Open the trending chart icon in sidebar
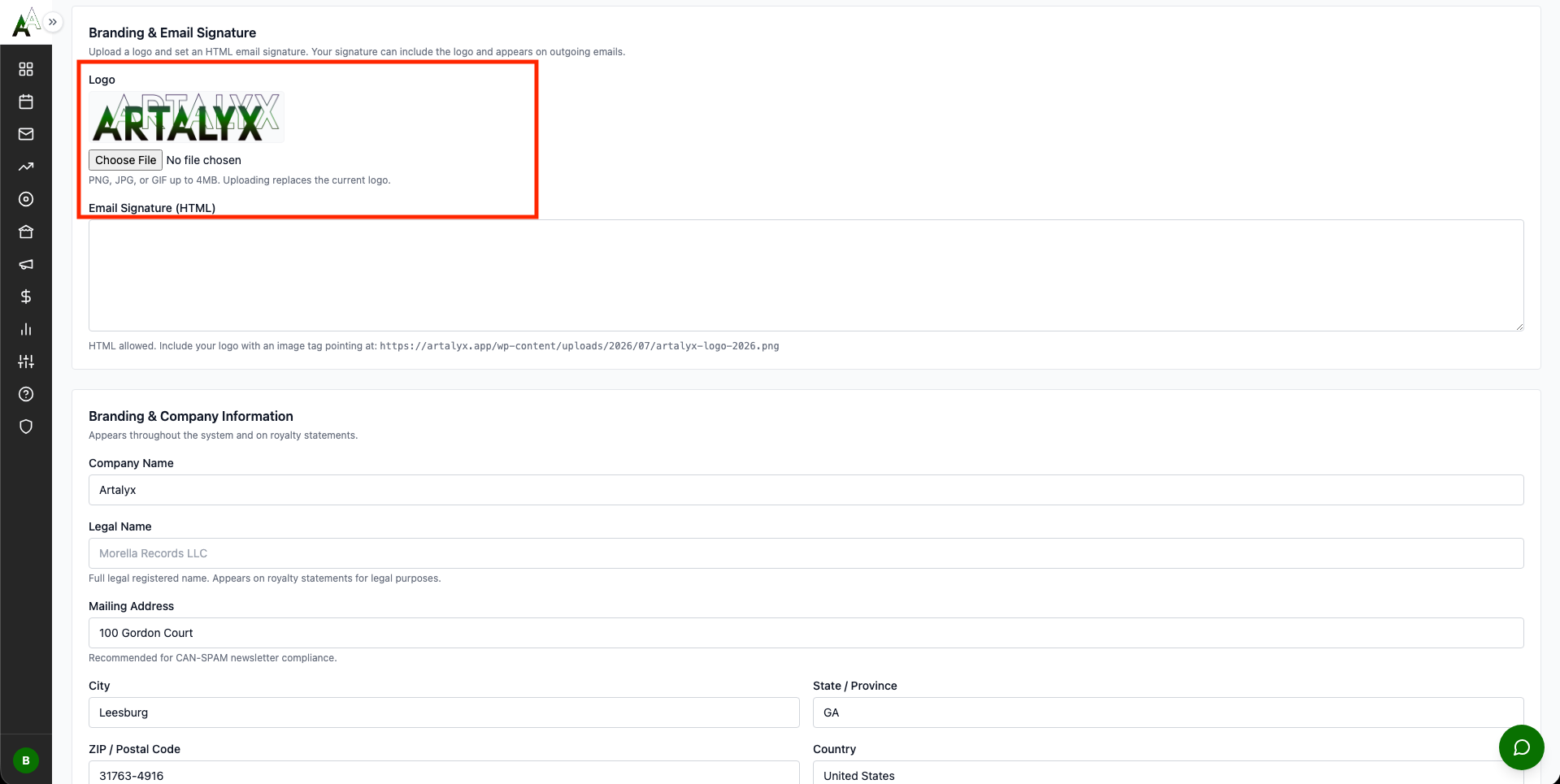The height and width of the screenshot is (784, 1560). (x=26, y=167)
